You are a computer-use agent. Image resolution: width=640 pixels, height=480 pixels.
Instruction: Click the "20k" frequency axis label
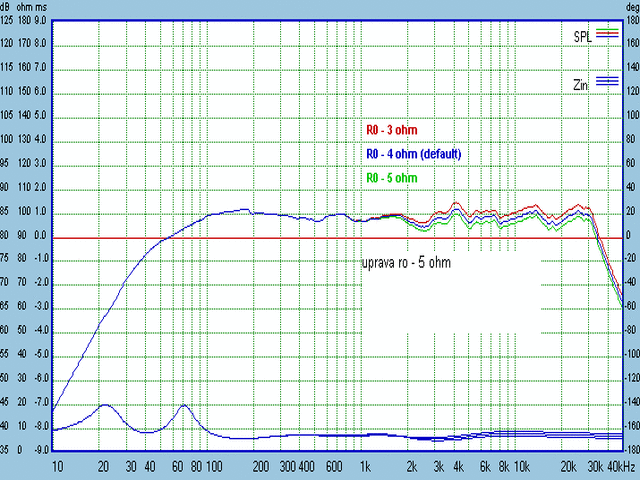568,466
